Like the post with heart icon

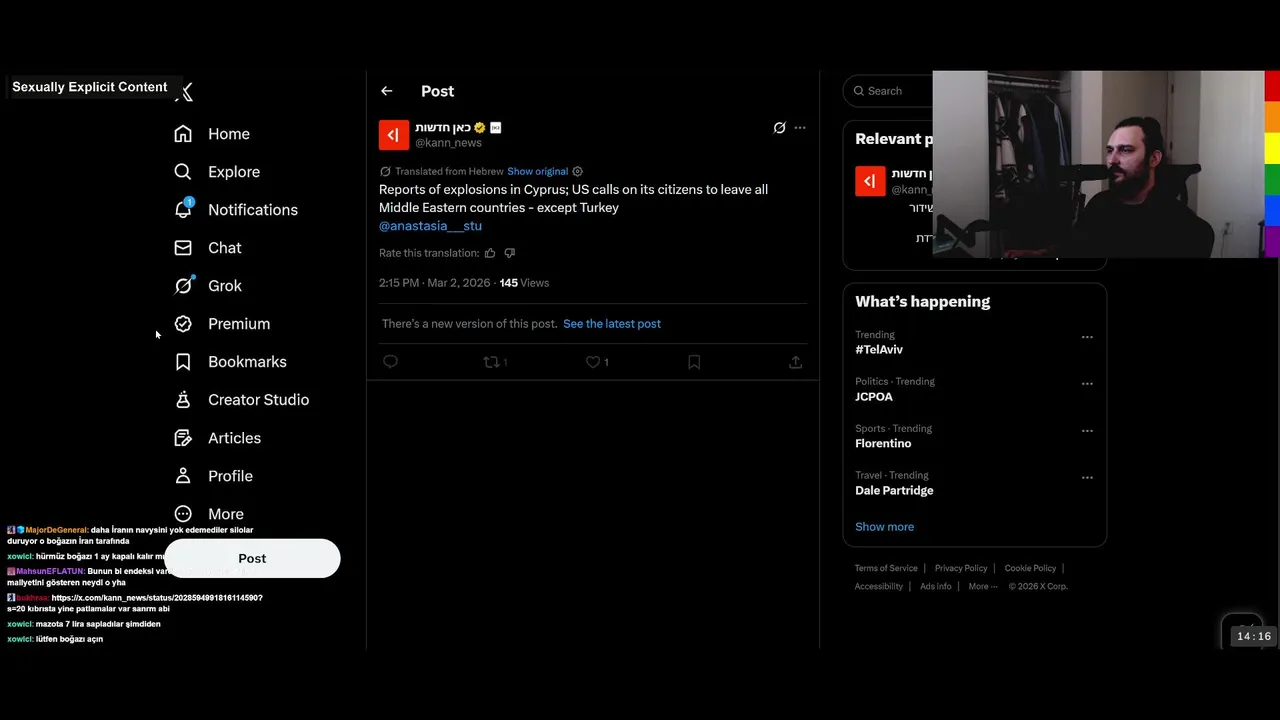coord(593,362)
